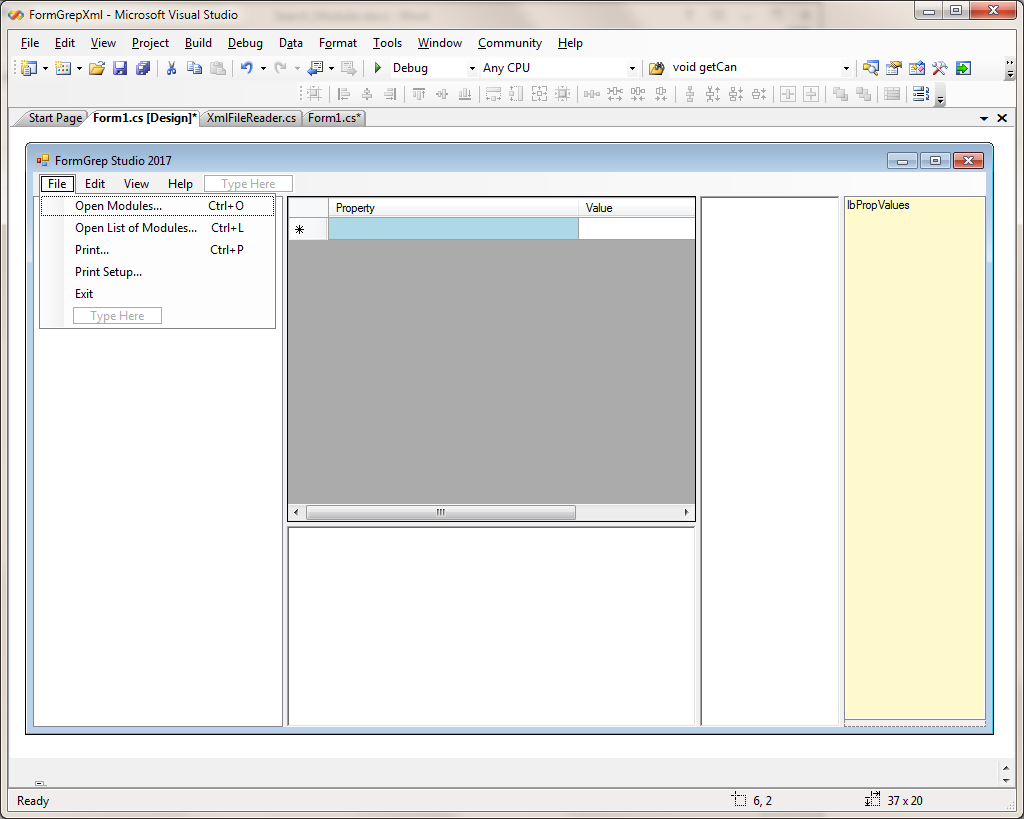Switch to the XmlFileReader.cs tab
This screenshot has height=819, width=1024.
tap(251, 118)
